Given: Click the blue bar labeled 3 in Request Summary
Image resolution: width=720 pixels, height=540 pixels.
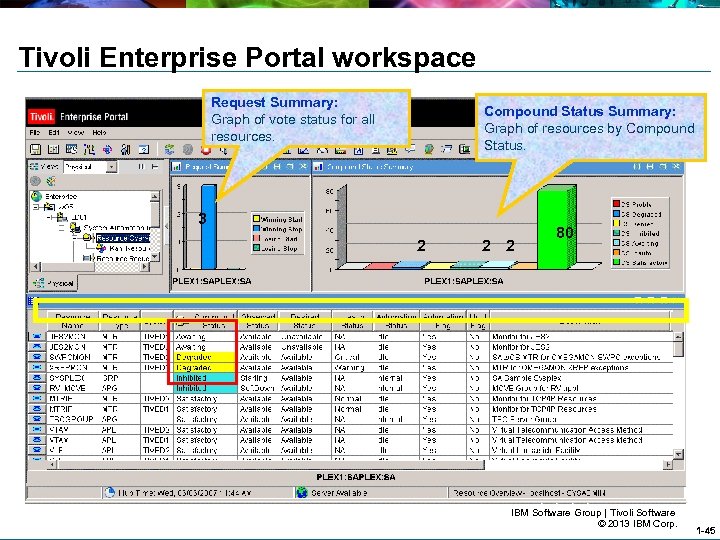Looking at the screenshot, I should tap(209, 227).
